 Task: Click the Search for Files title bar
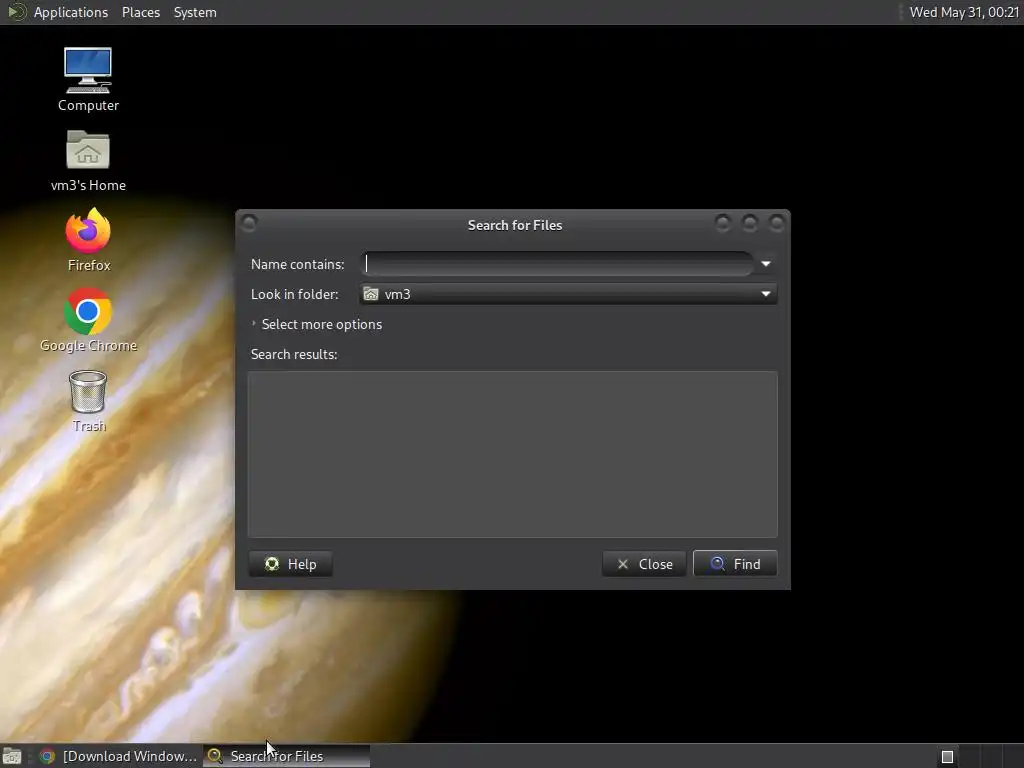pyautogui.click(x=515, y=225)
